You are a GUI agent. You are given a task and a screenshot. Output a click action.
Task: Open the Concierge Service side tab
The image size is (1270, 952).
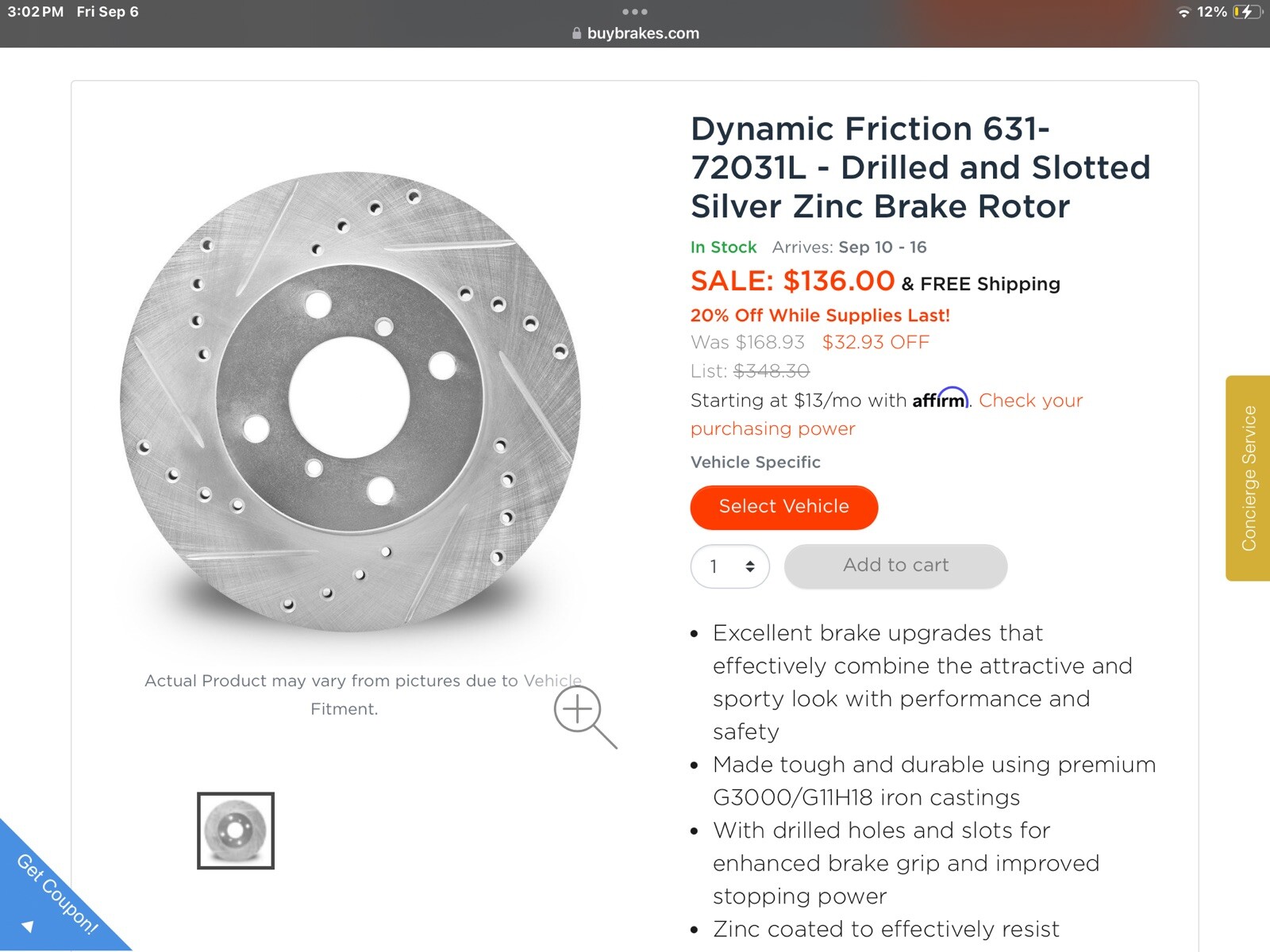pyautogui.click(x=1249, y=478)
